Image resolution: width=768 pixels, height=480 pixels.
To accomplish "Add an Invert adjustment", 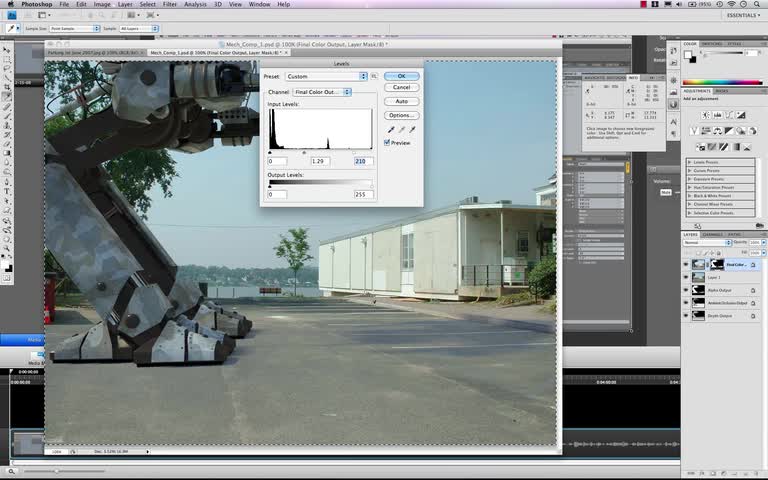I will click(x=700, y=147).
